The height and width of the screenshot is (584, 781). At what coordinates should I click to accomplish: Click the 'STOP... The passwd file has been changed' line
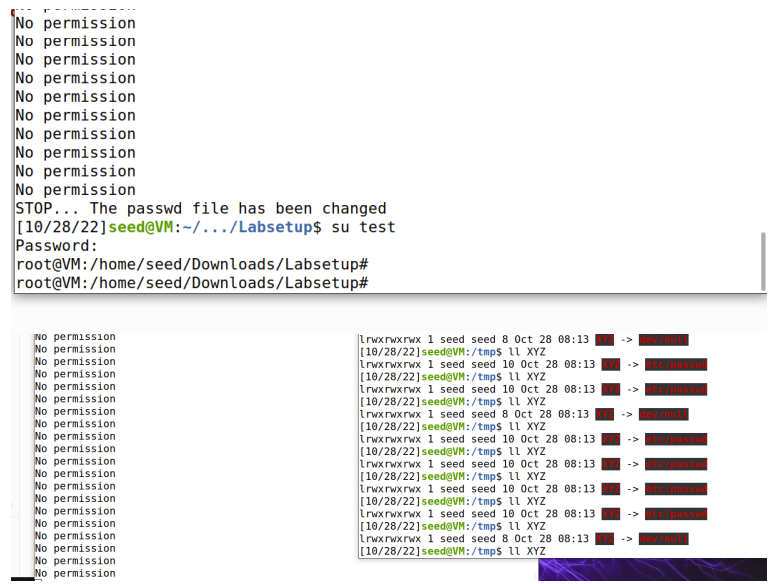[201, 208]
